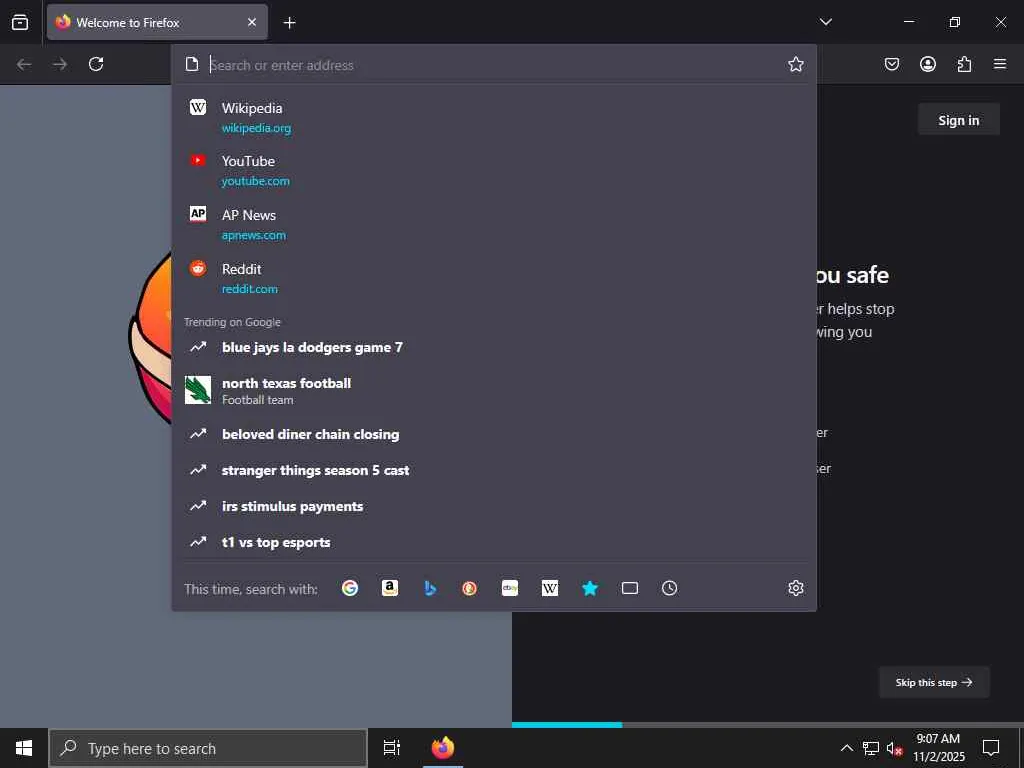The image size is (1024, 768).
Task: Open the hamburger application menu
Action: pyautogui.click(x=1000, y=64)
